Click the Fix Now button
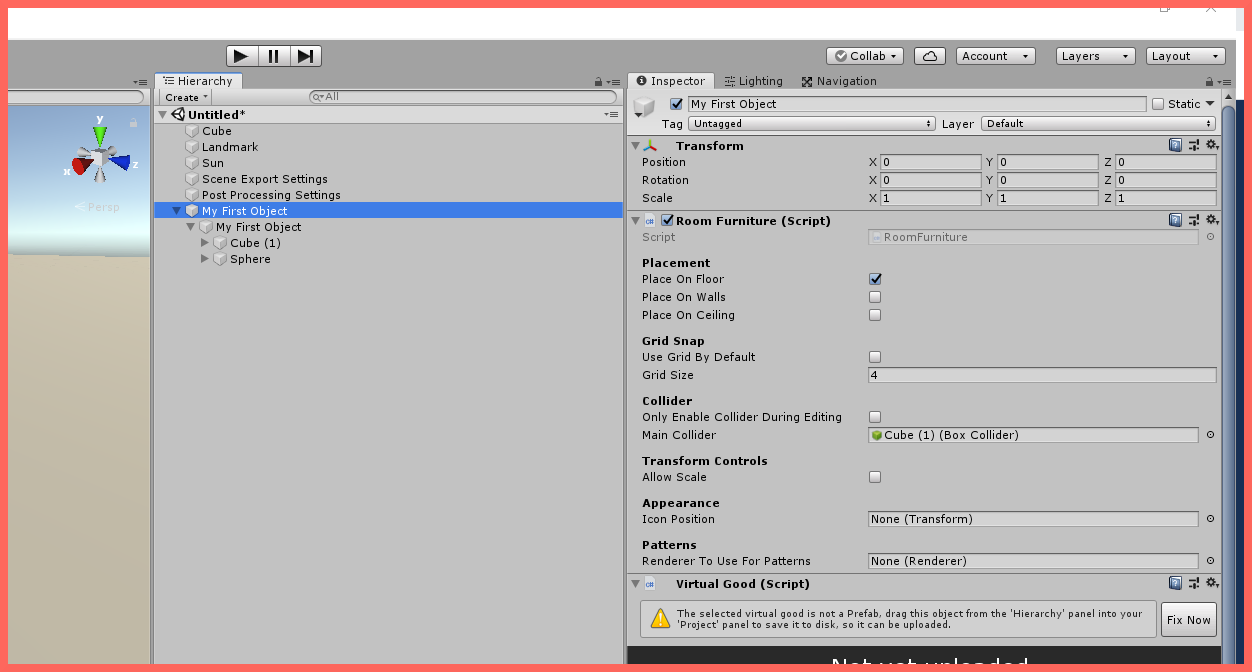Viewport: 1252px width, 672px height. (x=1188, y=620)
